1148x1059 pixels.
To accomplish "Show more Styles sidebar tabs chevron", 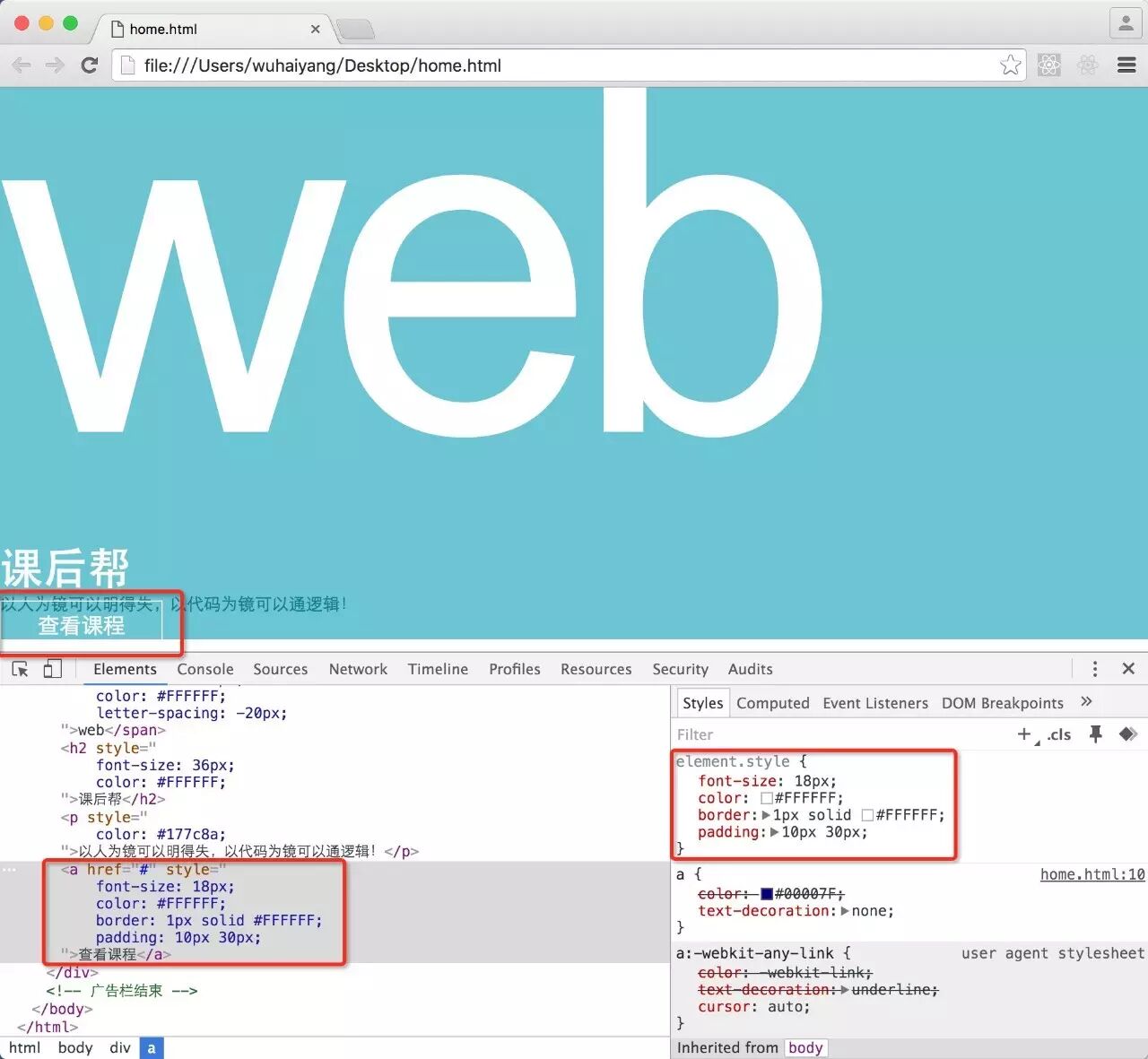I will point(1086,702).
